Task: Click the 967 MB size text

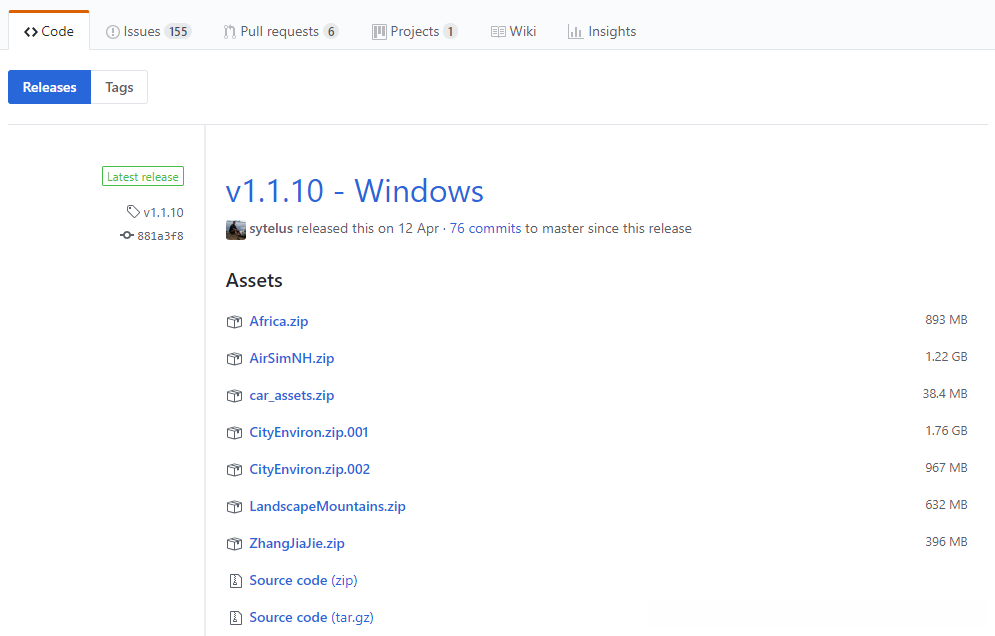Action: click(946, 468)
